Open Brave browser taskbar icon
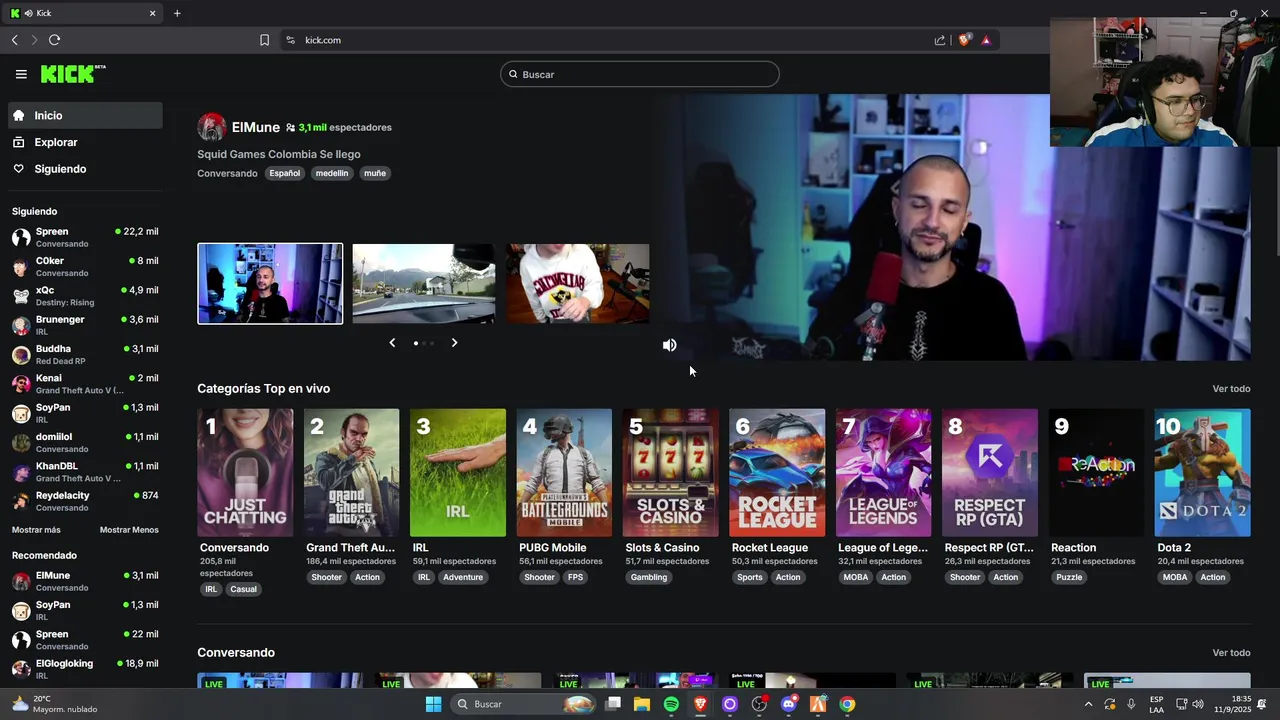The height and width of the screenshot is (720, 1280). click(x=701, y=704)
